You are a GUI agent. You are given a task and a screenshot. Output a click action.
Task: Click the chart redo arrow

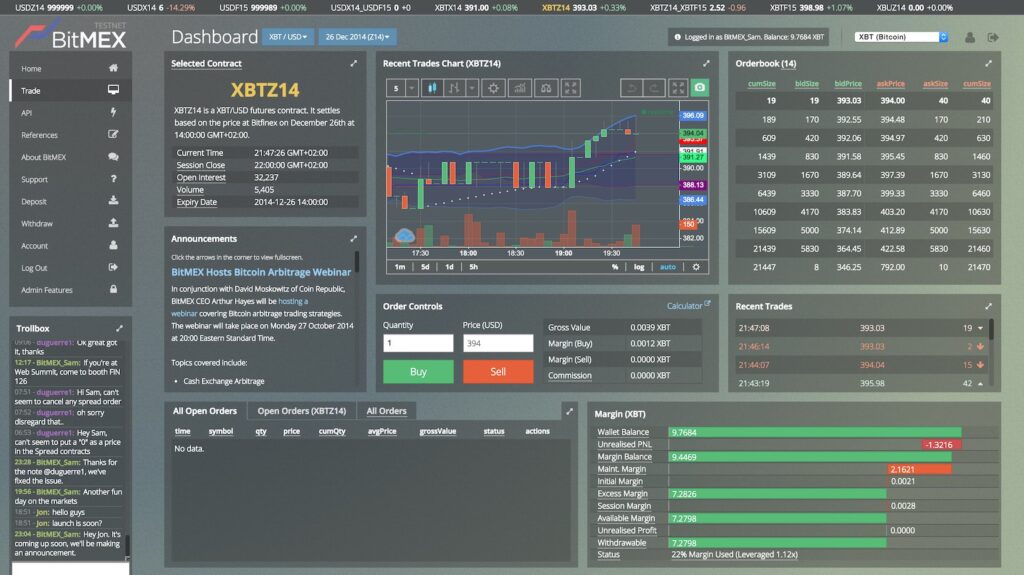coord(654,88)
